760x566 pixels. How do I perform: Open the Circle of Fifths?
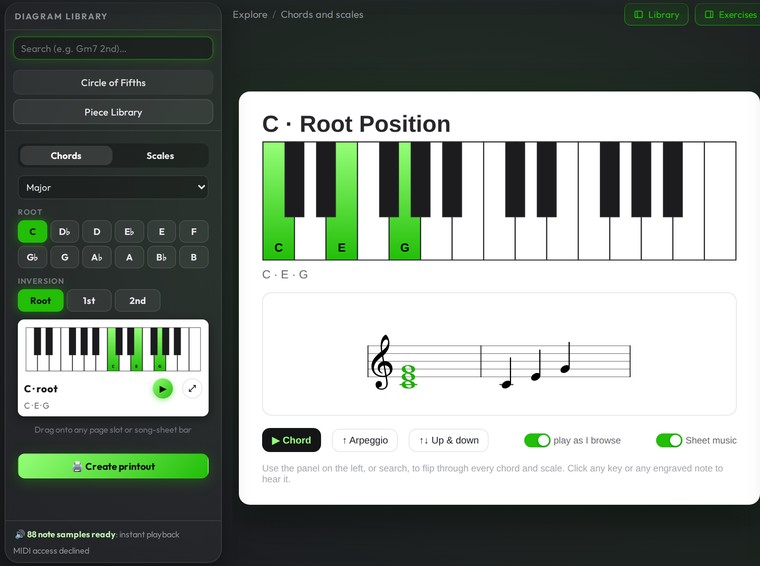(113, 82)
